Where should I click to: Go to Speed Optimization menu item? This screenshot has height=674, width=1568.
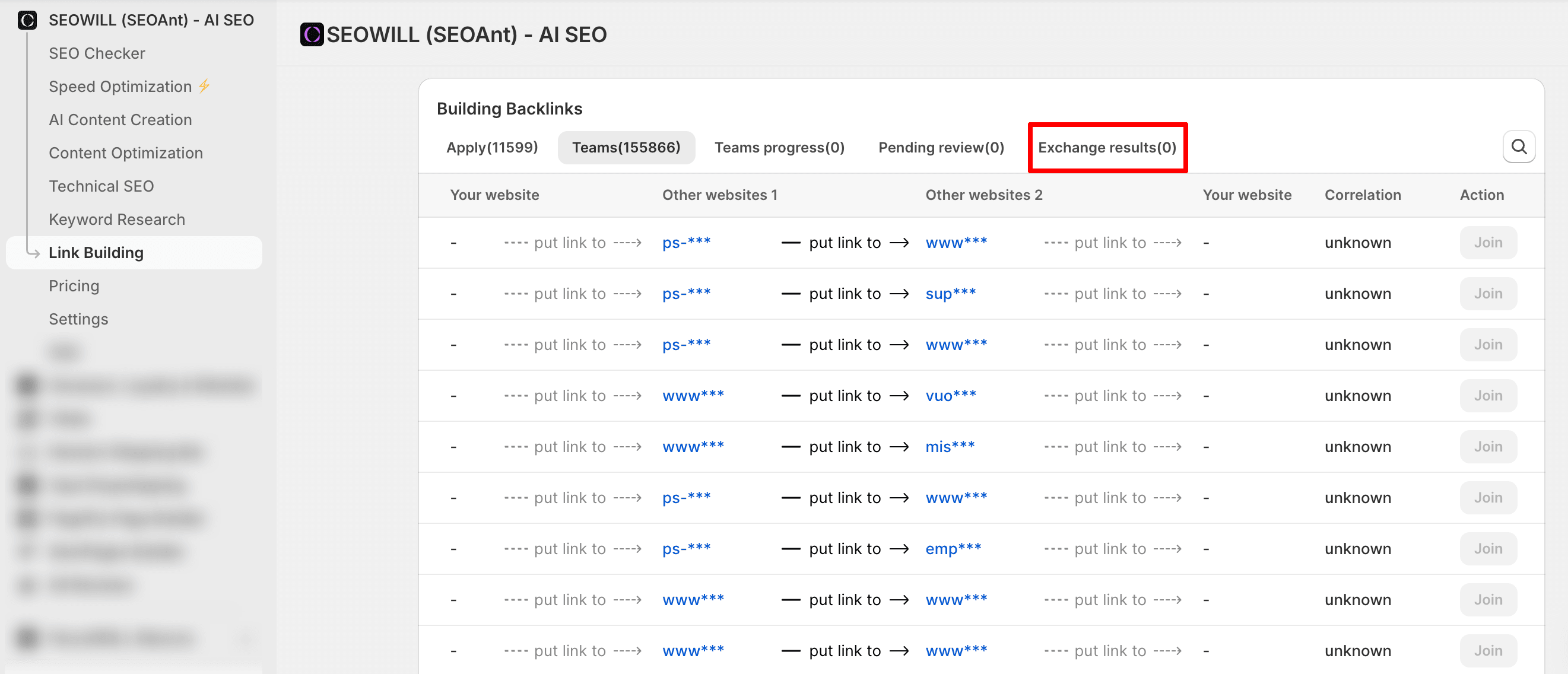click(x=120, y=87)
